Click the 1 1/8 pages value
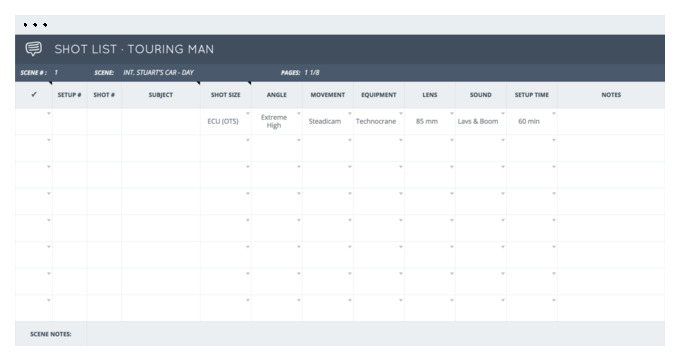Image resolution: width=680 pixels, height=361 pixels. [312, 72]
